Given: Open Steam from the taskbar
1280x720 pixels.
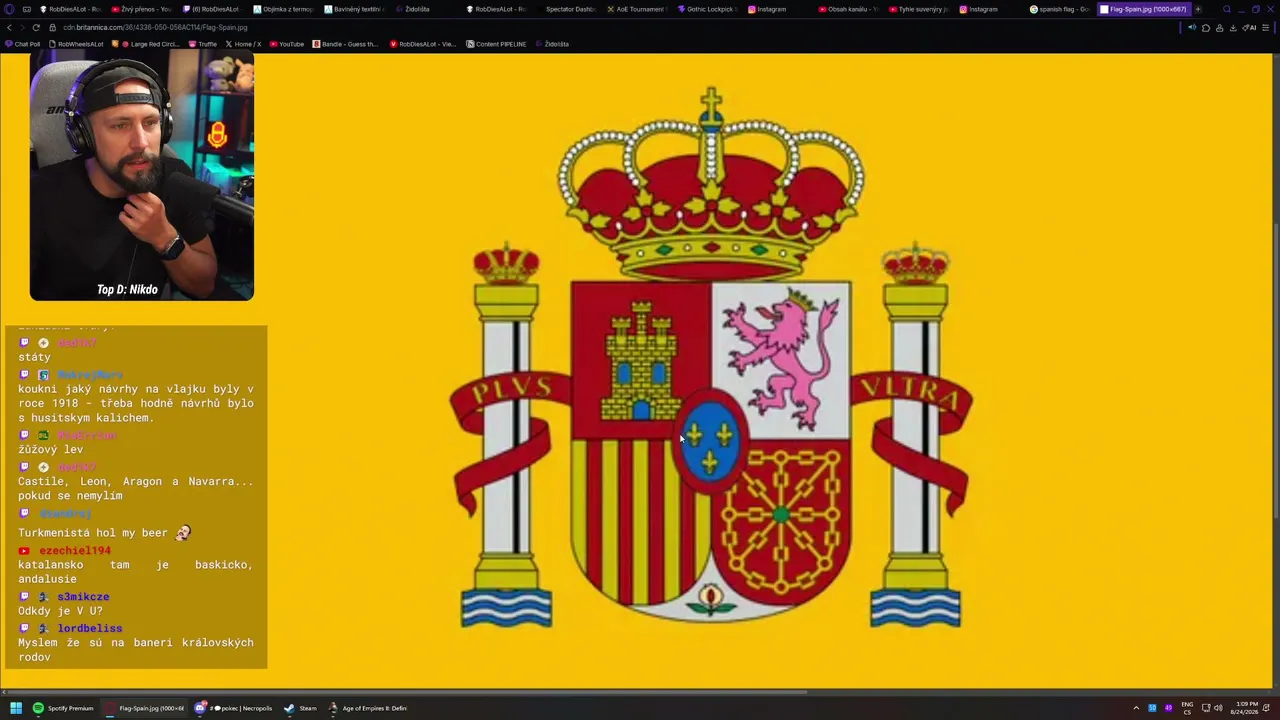Looking at the screenshot, I should coord(300,708).
